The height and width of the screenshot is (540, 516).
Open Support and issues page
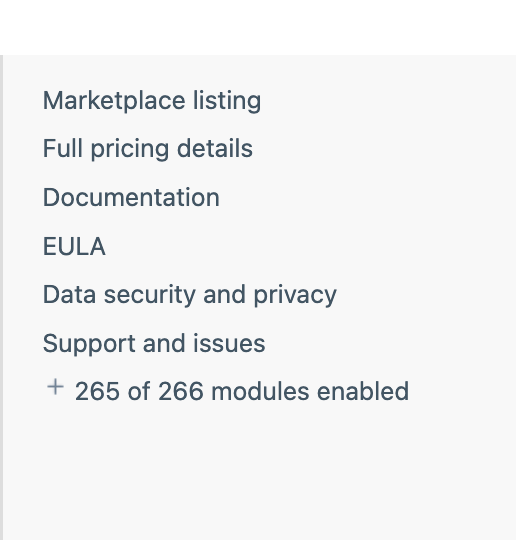154,343
